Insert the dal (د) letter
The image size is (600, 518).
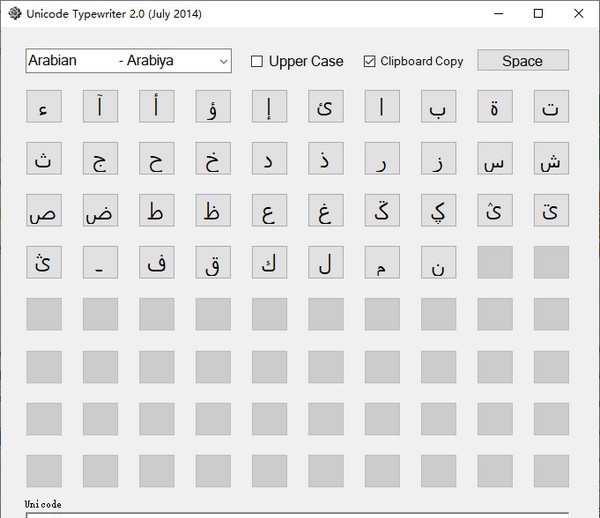(x=269, y=158)
